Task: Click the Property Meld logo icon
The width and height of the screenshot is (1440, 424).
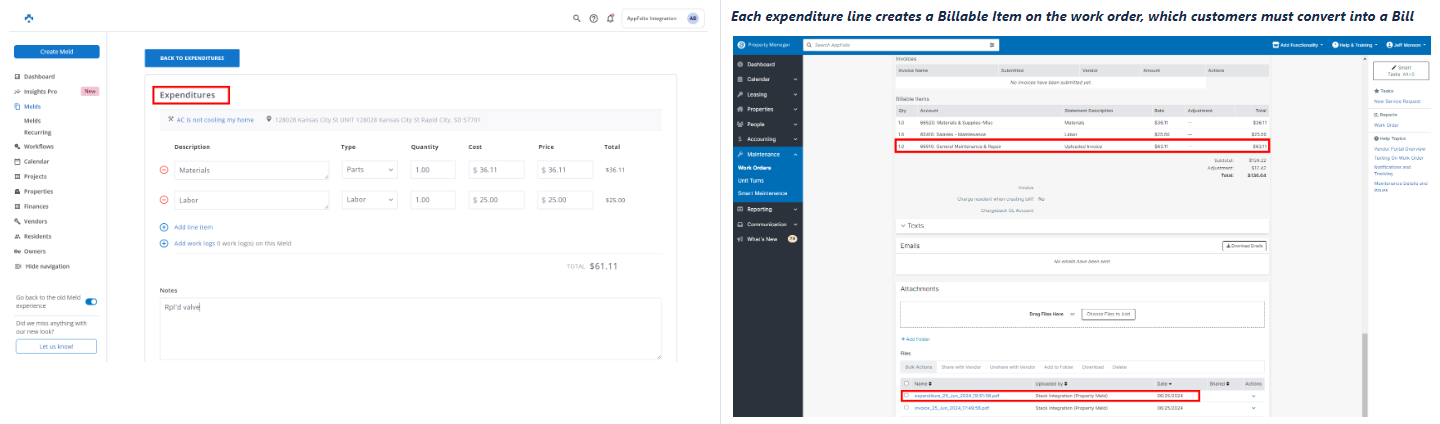Action: click(x=29, y=18)
